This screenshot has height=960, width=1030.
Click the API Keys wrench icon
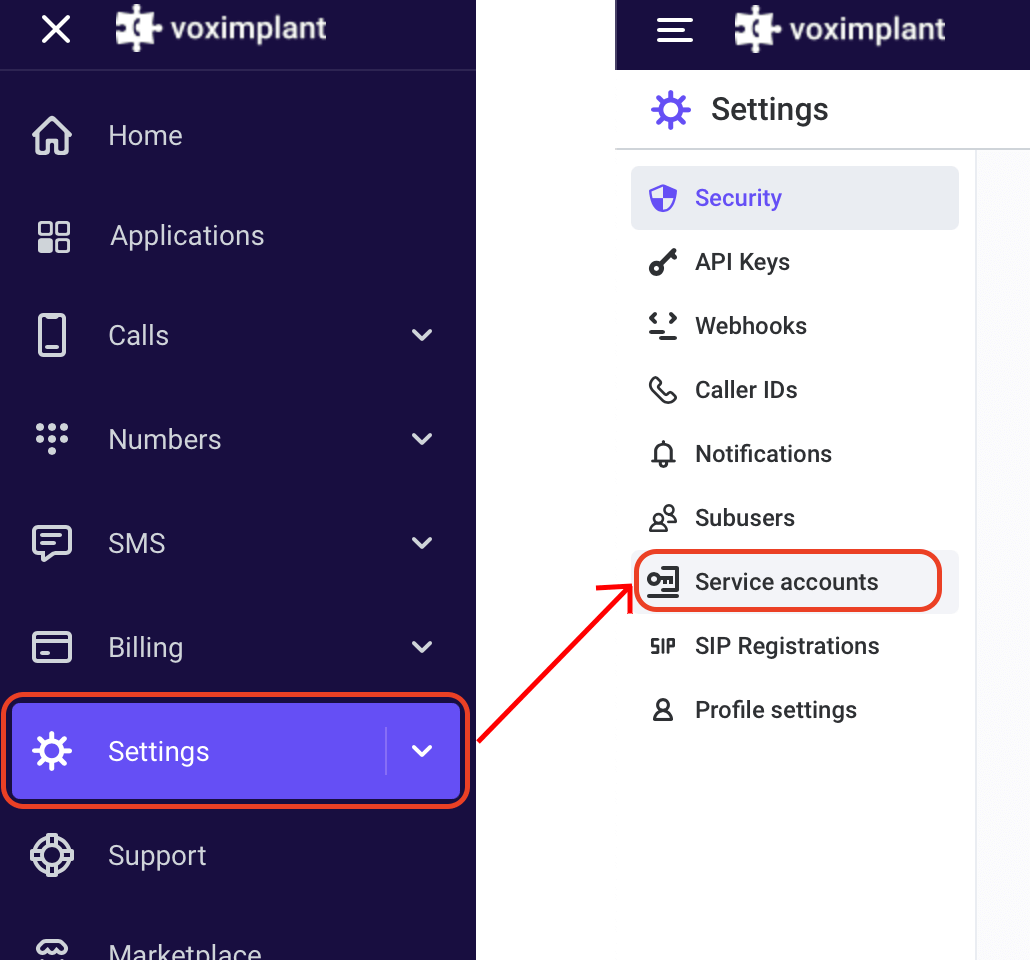[662, 261]
